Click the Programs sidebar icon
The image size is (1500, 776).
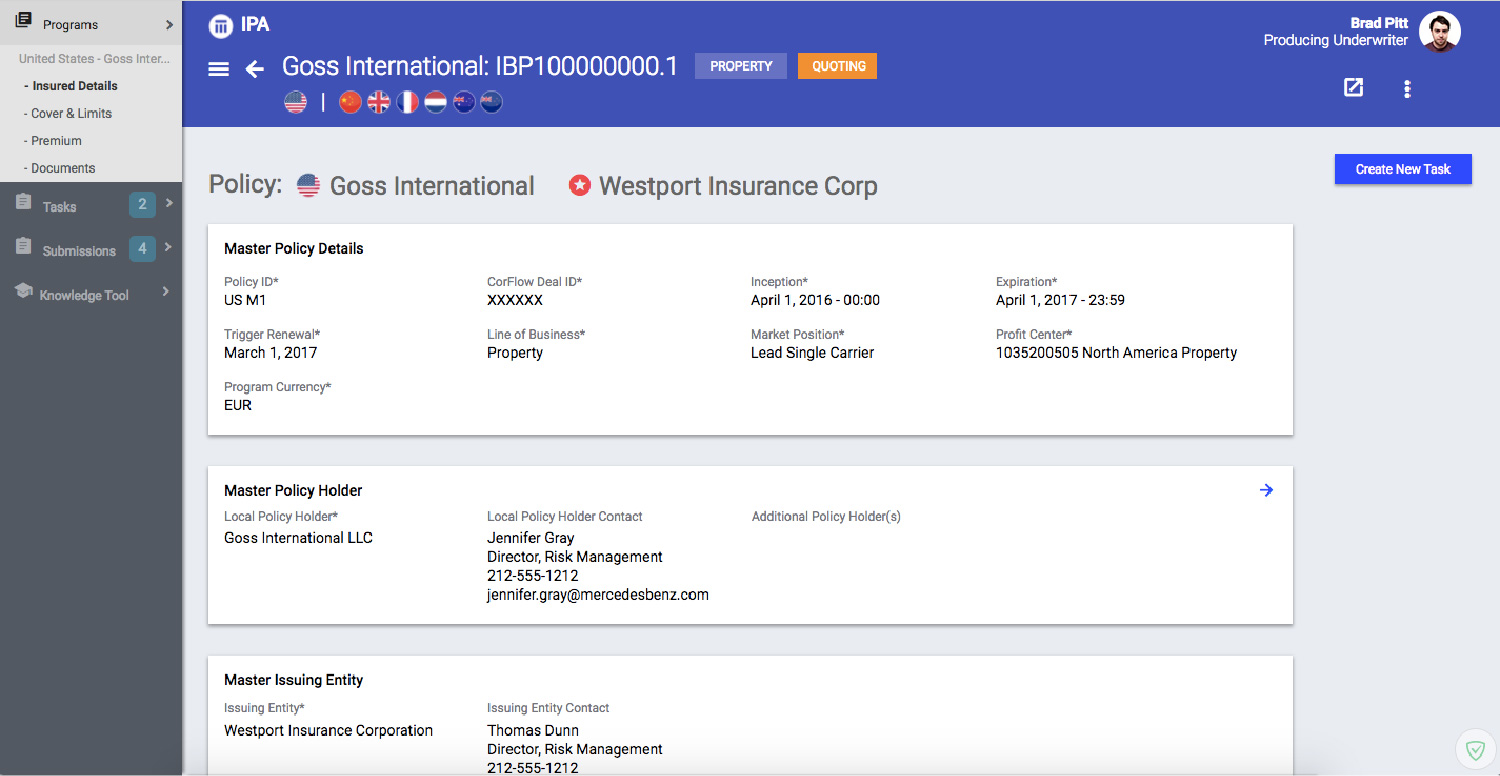point(23,21)
